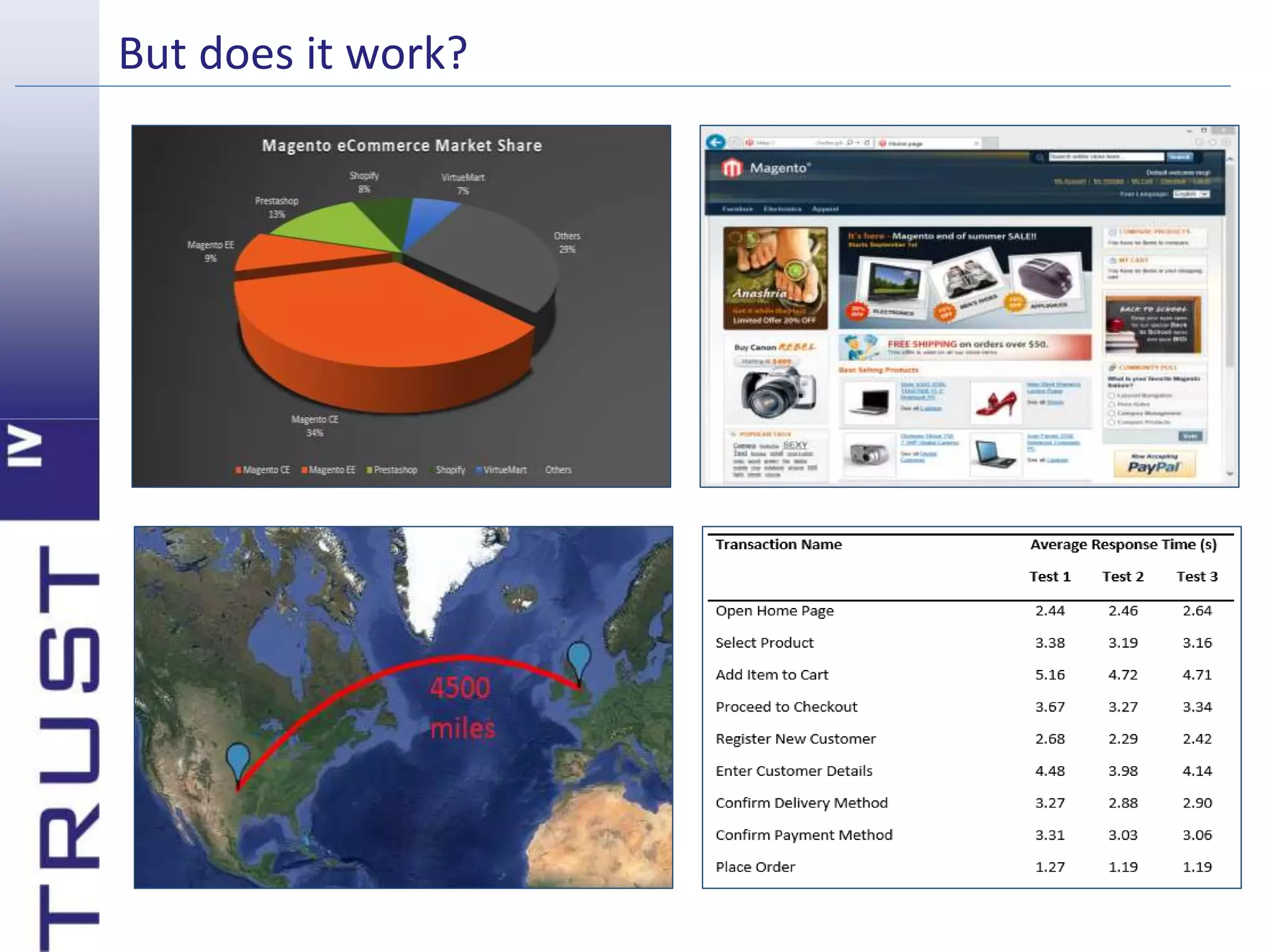Click the browser refresh icon in address bar
1270x952 pixels.
coord(867,143)
